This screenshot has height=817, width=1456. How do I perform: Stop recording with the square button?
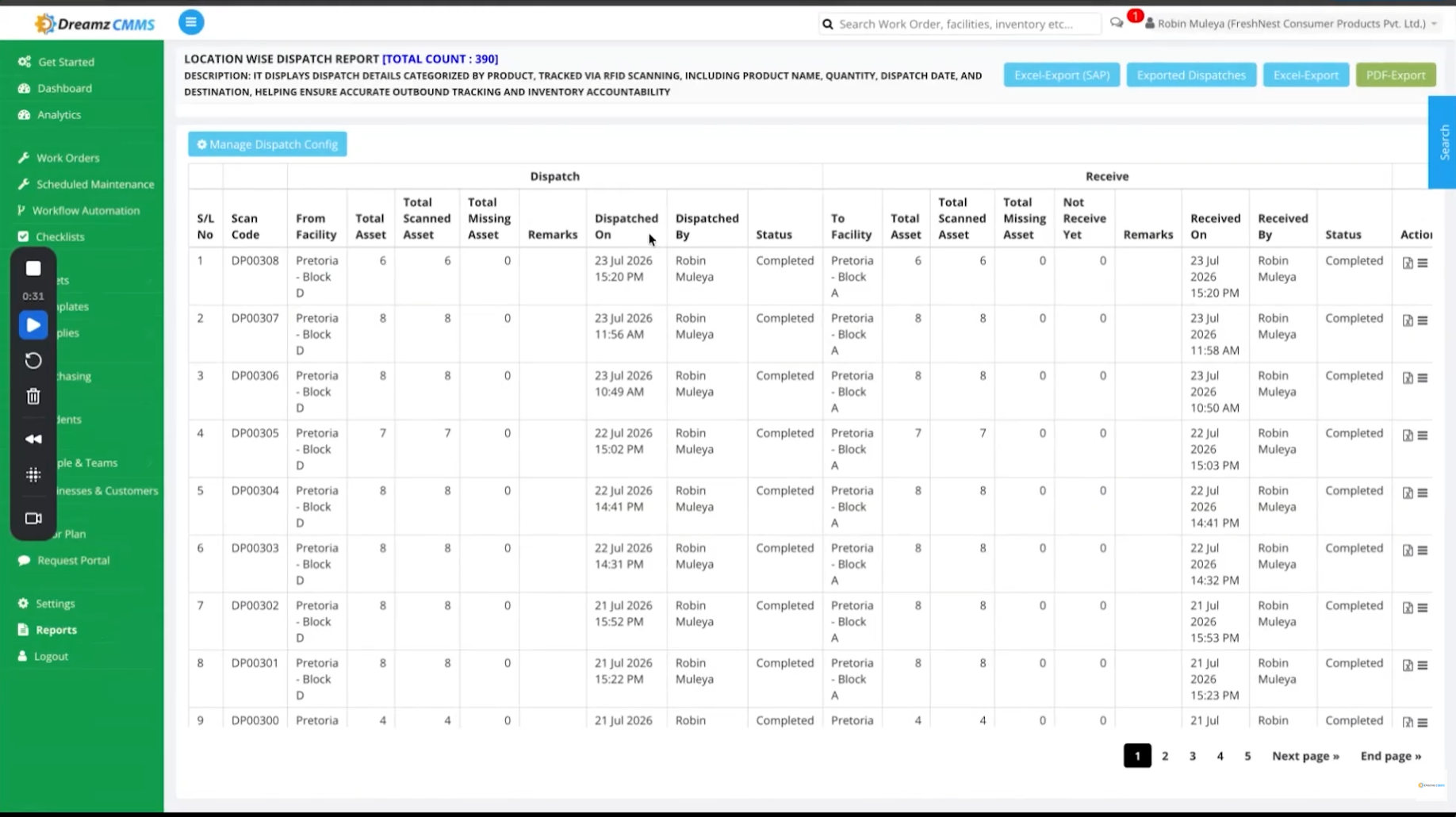[33, 269]
